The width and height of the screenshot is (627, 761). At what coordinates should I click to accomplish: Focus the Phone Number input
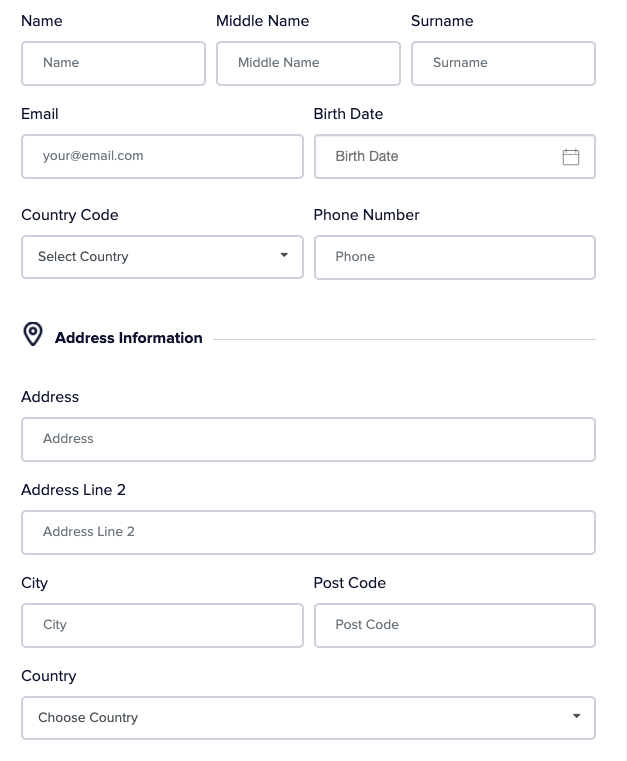(455, 258)
